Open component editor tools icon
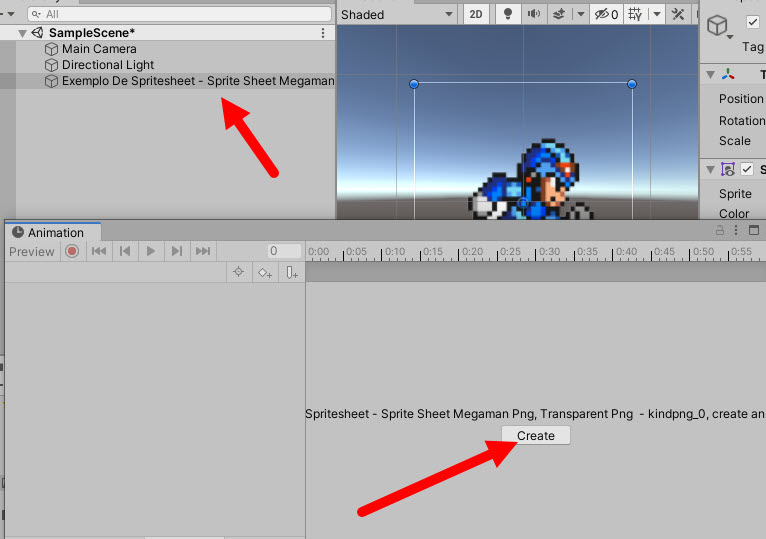 [x=678, y=14]
